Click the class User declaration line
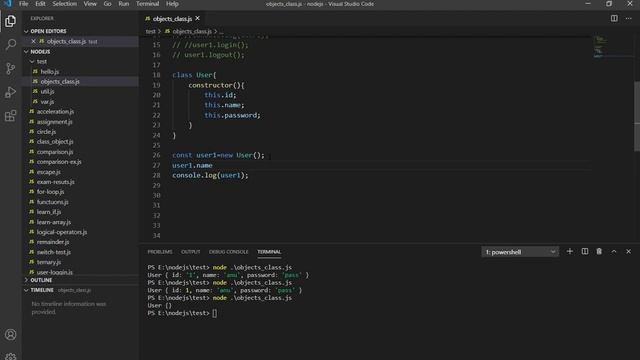Image resolution: width=640 pixels, height=360 pixels. 194,75
